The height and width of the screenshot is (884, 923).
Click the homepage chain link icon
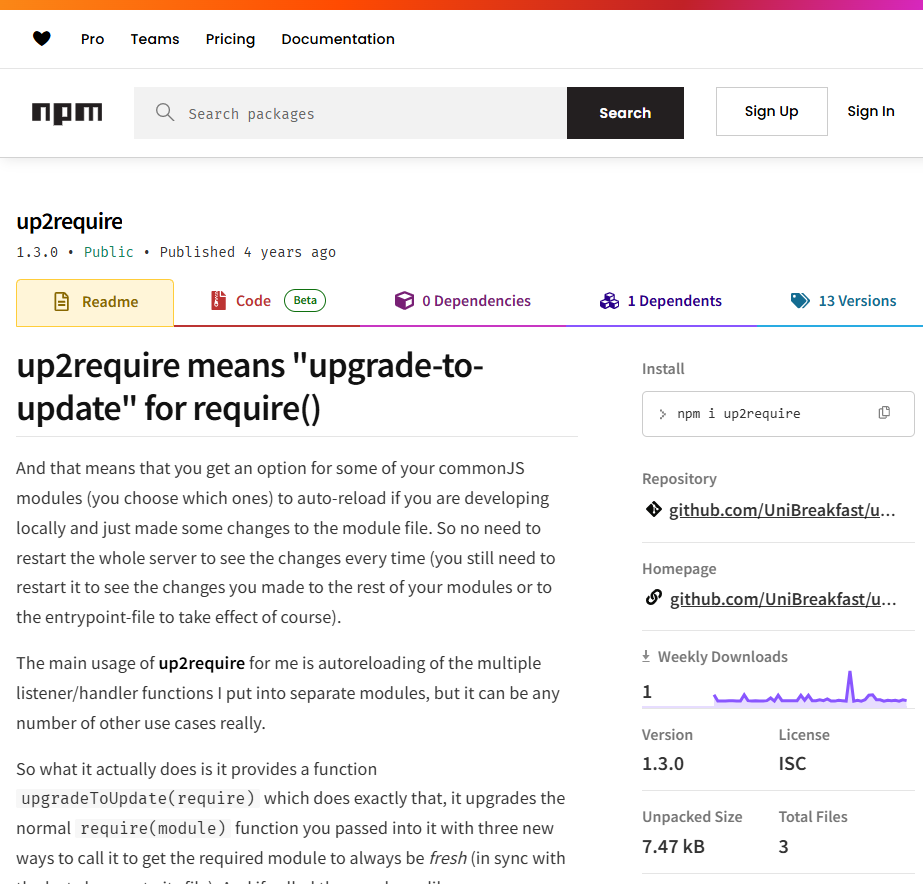pyautogui.click(x=653, y=598)
